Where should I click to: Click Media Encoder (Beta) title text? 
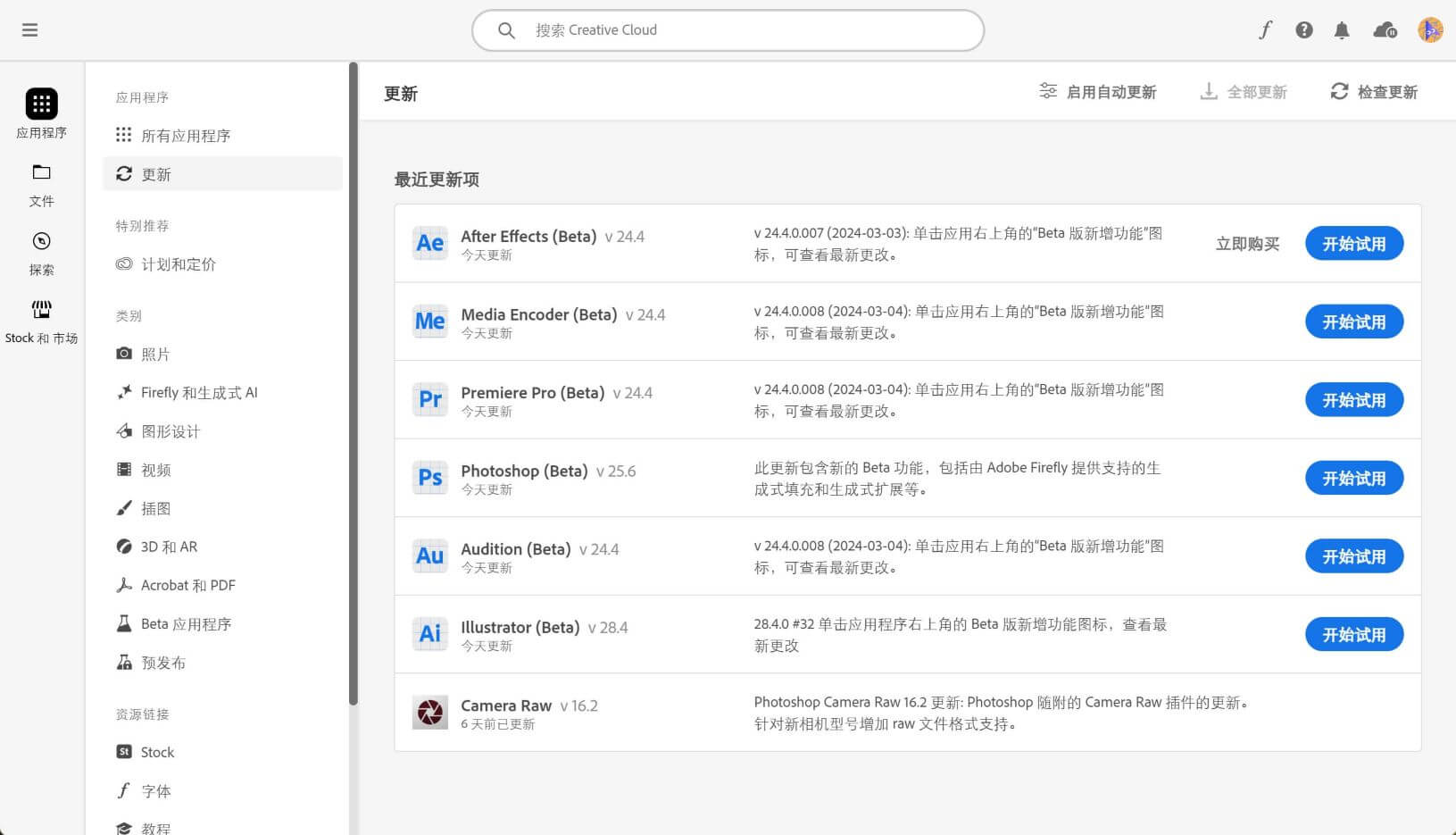pos(539,314)
